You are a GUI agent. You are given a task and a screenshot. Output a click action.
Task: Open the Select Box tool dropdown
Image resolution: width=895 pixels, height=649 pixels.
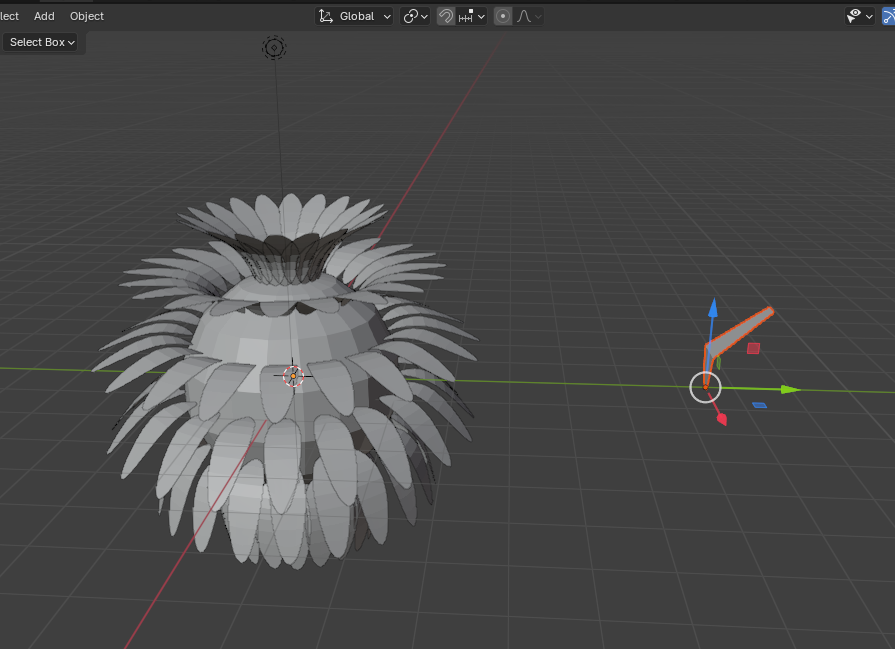click(43, 42)
